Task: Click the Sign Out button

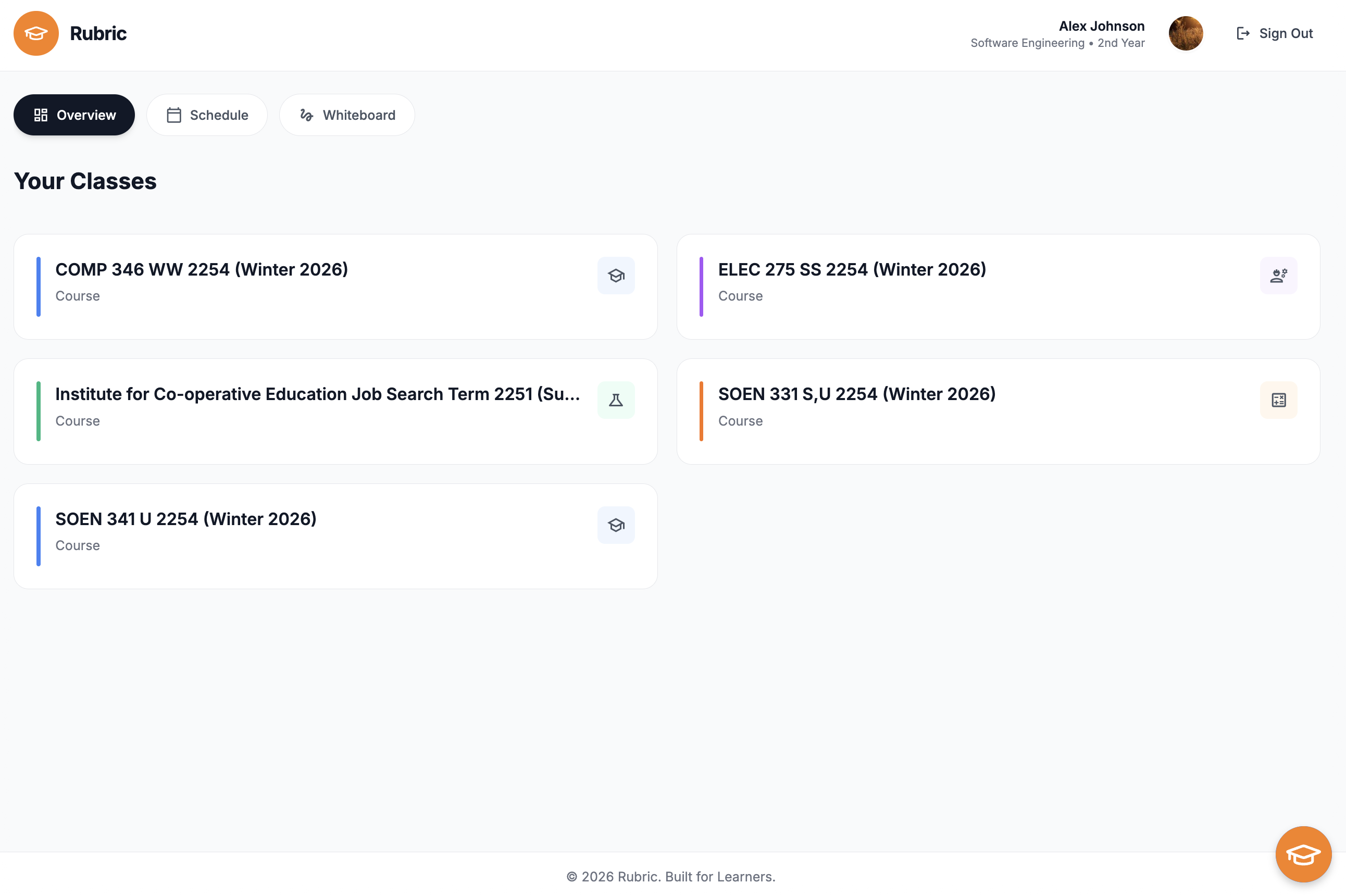Action: (x=1286, y=34)
